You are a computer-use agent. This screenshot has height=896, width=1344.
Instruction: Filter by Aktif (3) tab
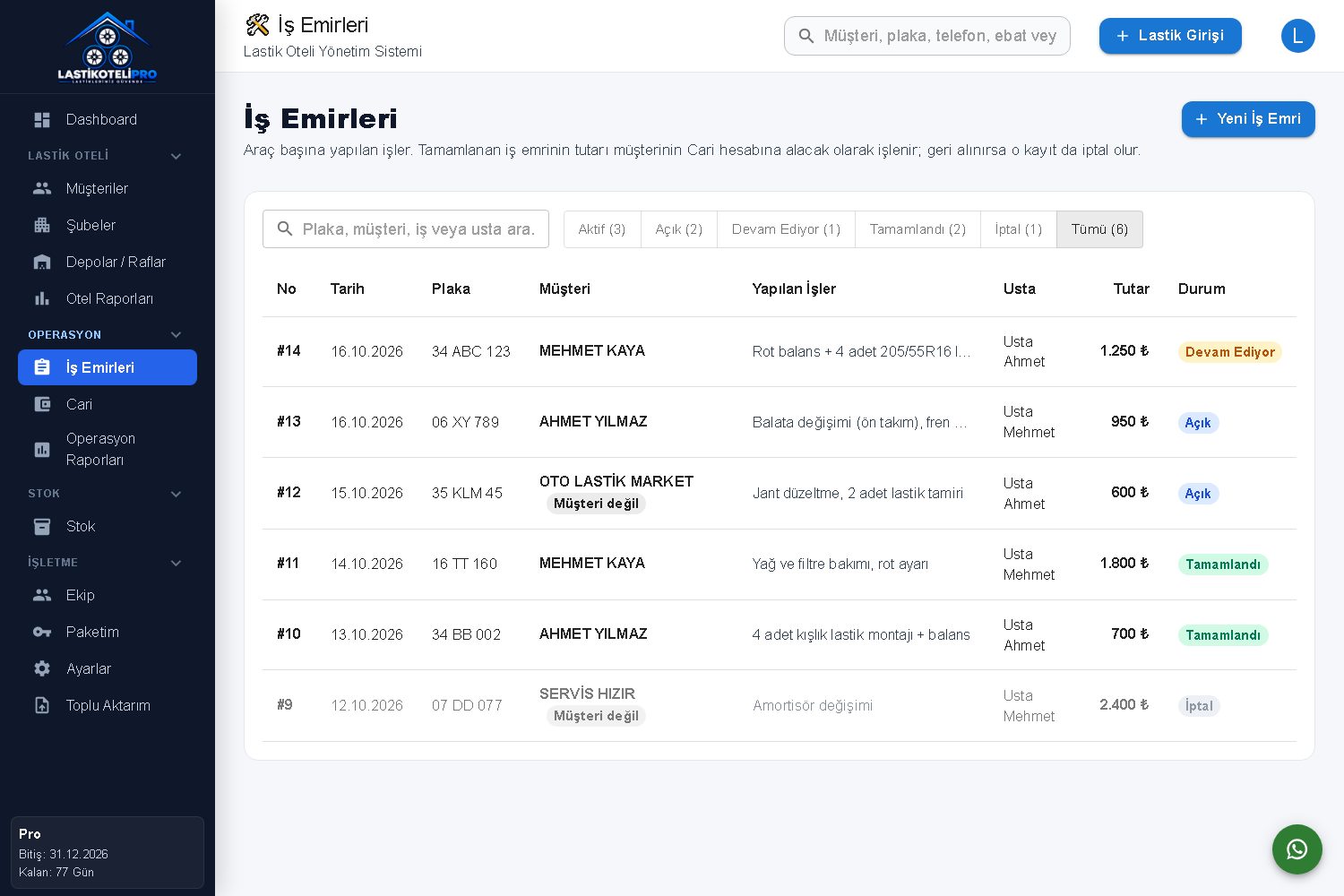(x=602, y=229)
